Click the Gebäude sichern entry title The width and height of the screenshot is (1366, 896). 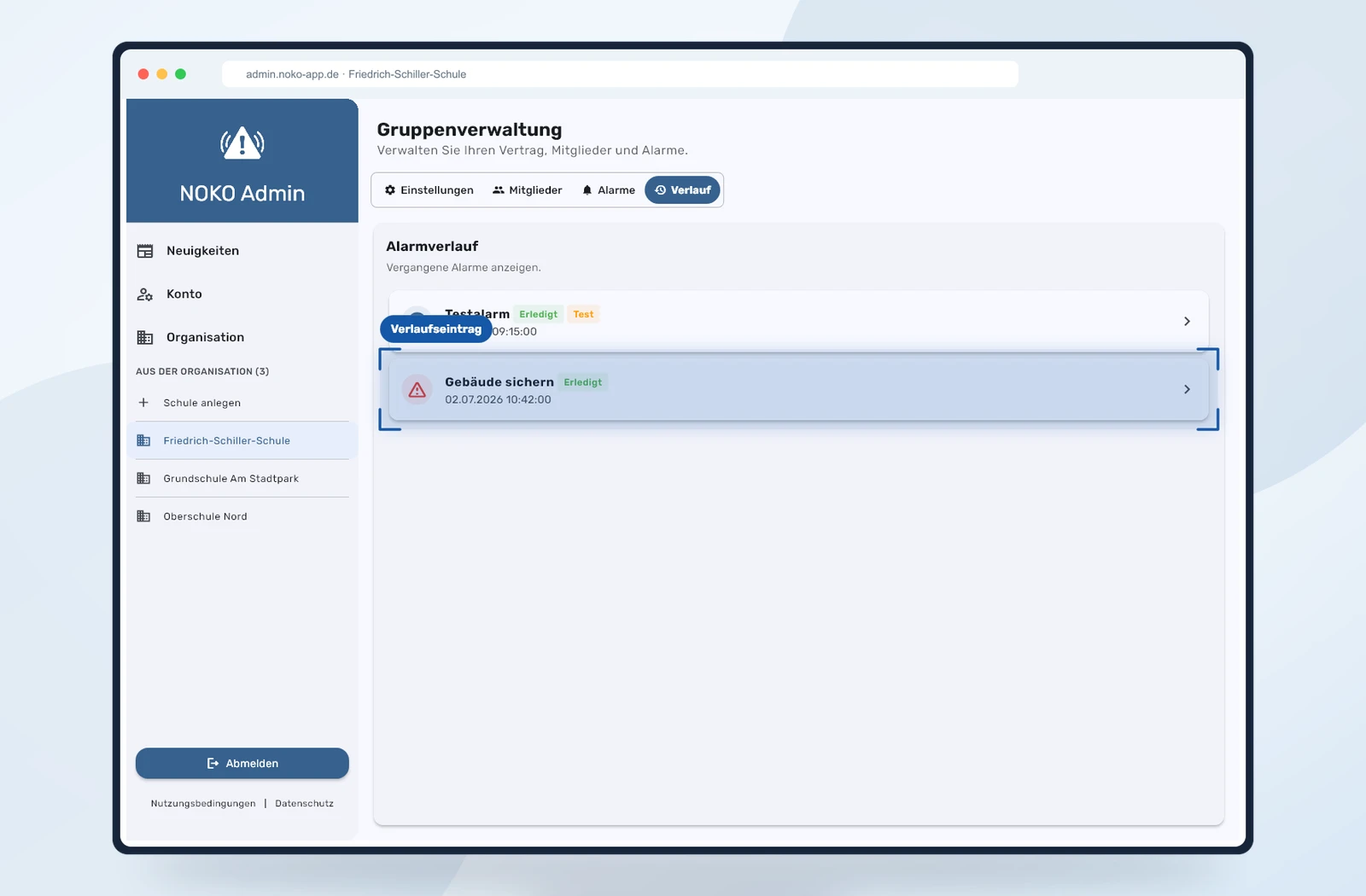click(x=499, y=382)
